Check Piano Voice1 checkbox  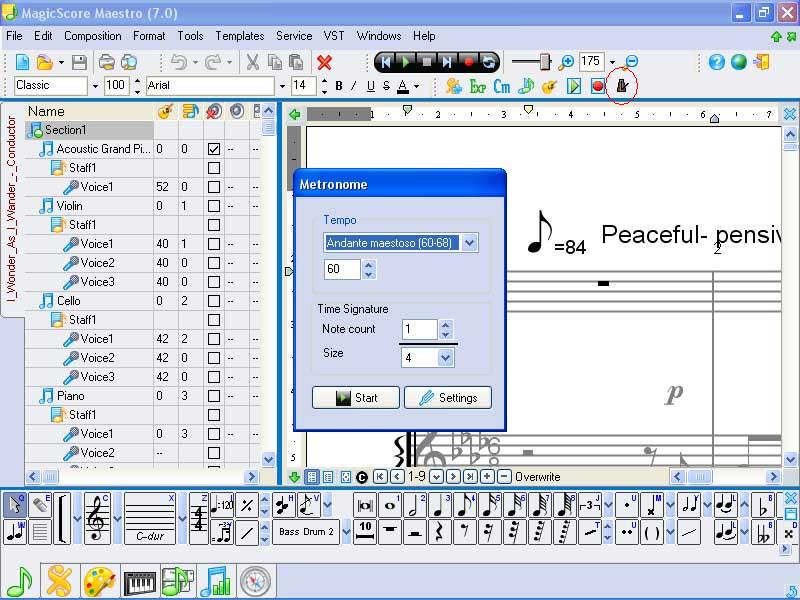pyautogui.click(x=214, y=434)
